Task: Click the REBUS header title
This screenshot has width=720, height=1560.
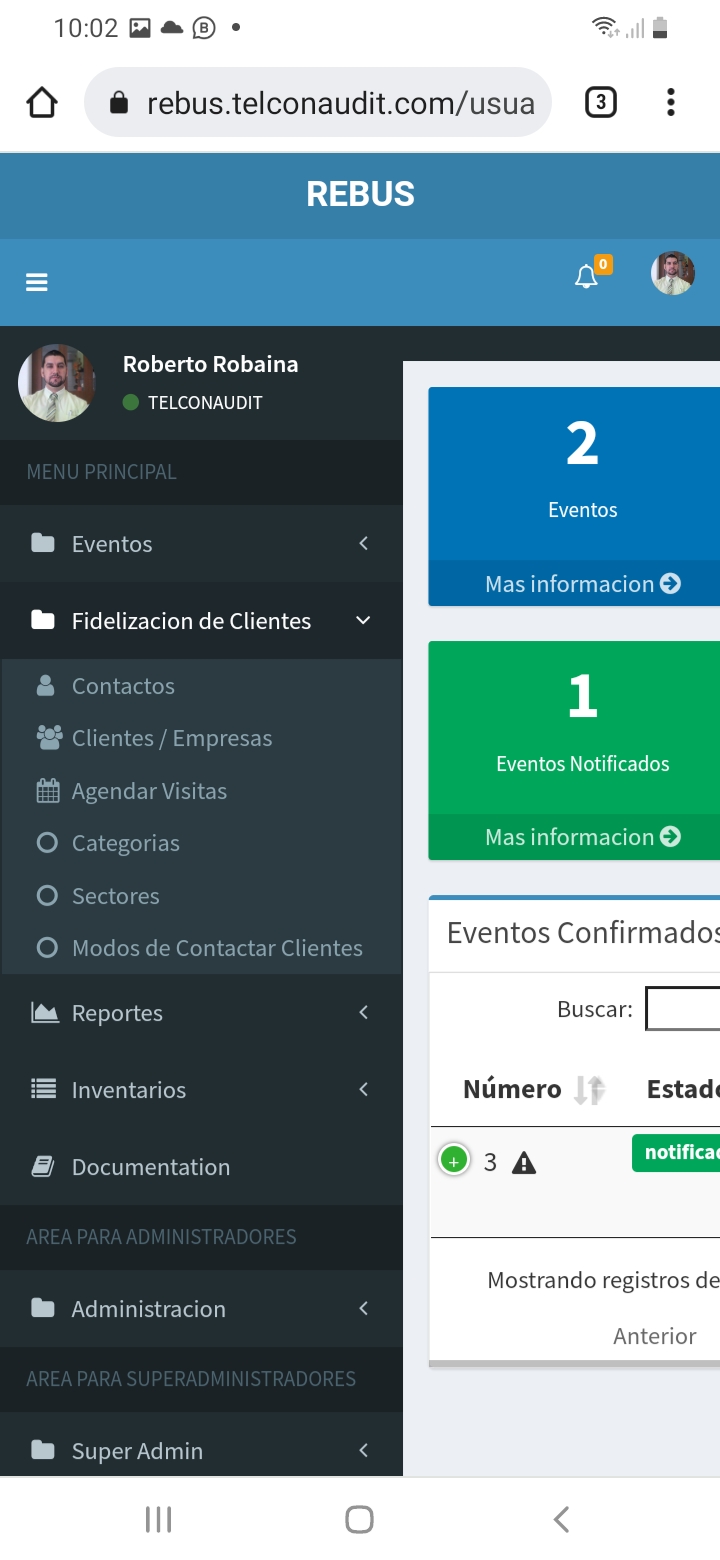Action: click(x=360, y=194)
